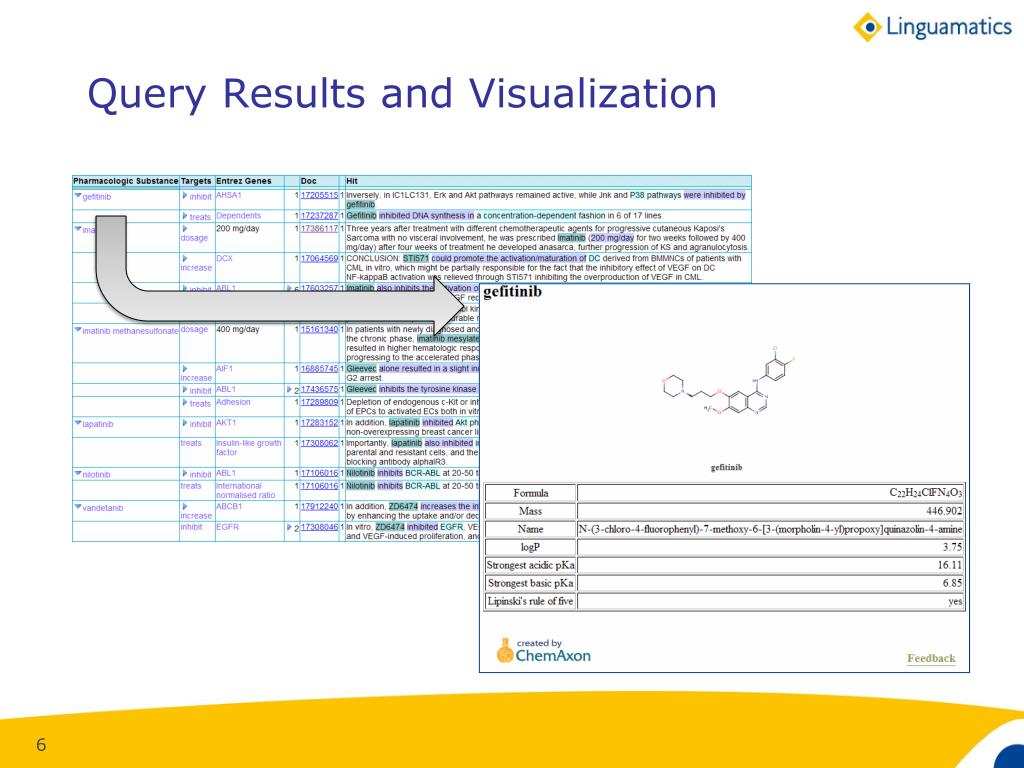This screenshot has height=768, width=1024.
Task: Click the International normalised ratio entry
Action: pos(246,490)
